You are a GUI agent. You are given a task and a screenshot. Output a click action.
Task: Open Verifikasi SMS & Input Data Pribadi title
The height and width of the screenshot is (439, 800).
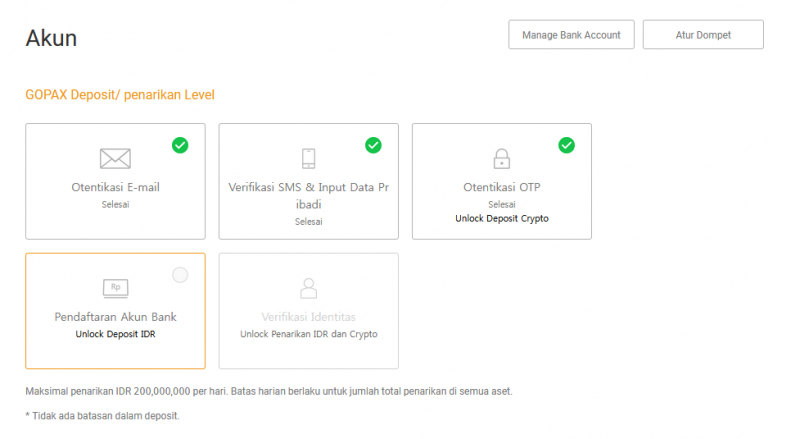pyautogui.click(x=309, y=196)
